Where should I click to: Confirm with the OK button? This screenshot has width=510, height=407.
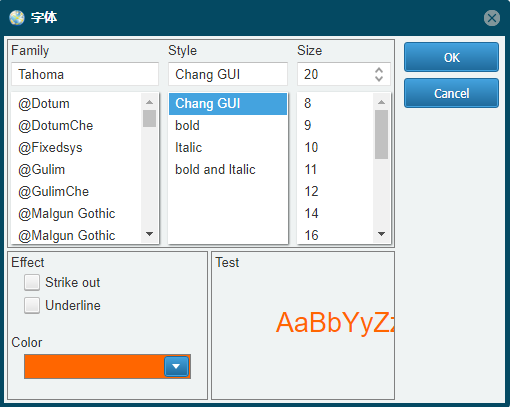coord(451,57)
